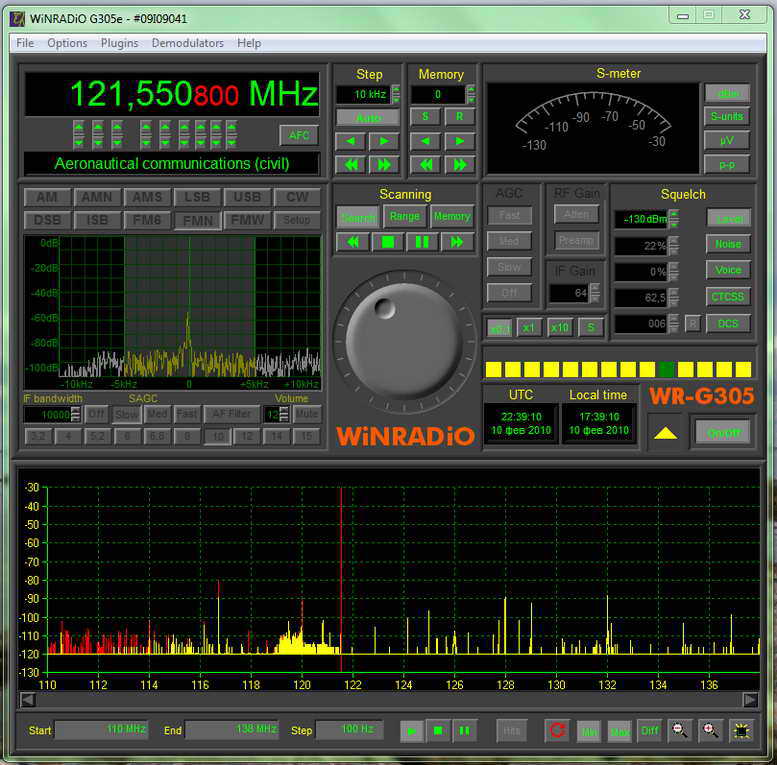
Task: Start the spectrum sweep with play button
Action: [412, 731]
